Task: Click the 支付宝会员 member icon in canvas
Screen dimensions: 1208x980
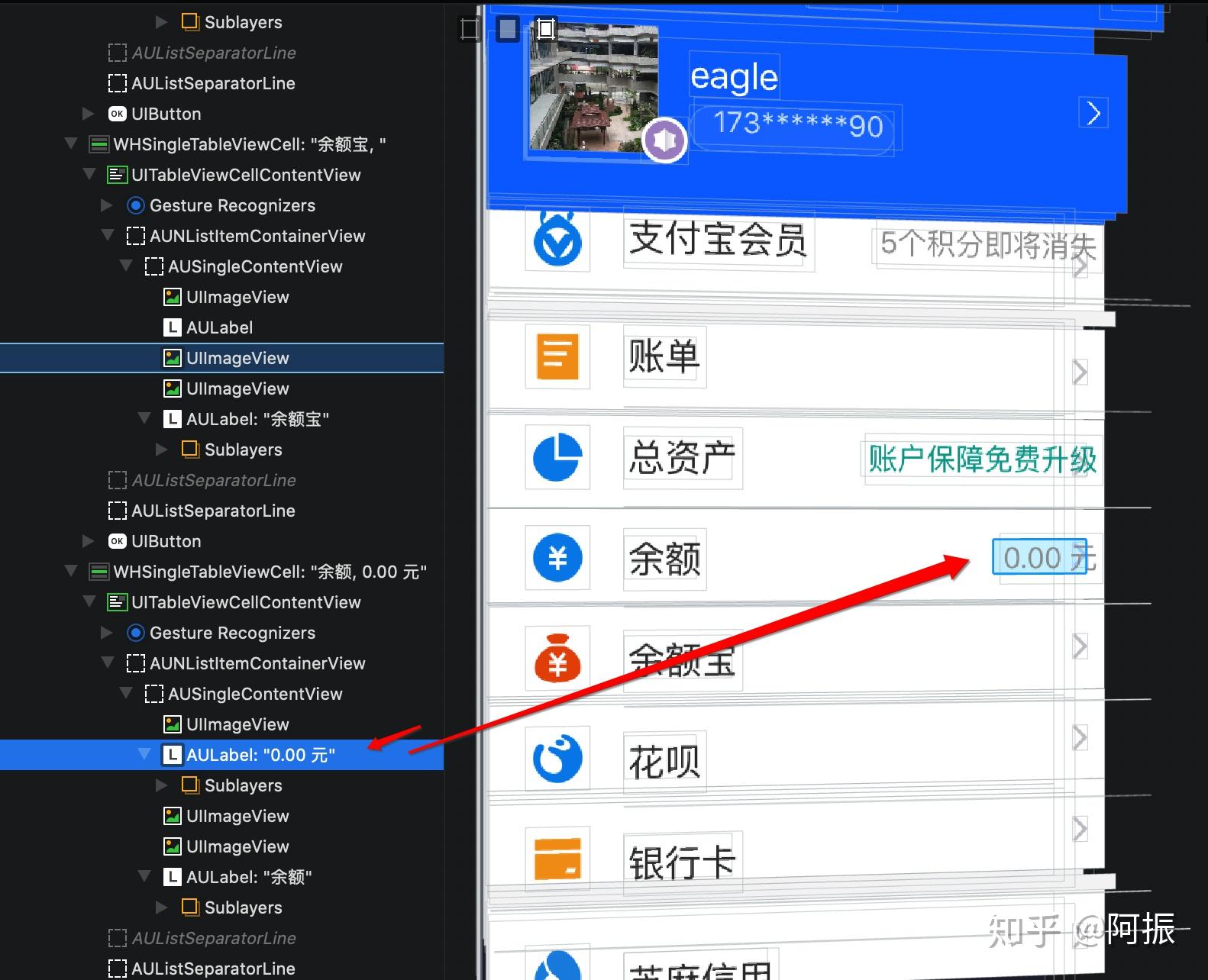Action: coord(557,240)
